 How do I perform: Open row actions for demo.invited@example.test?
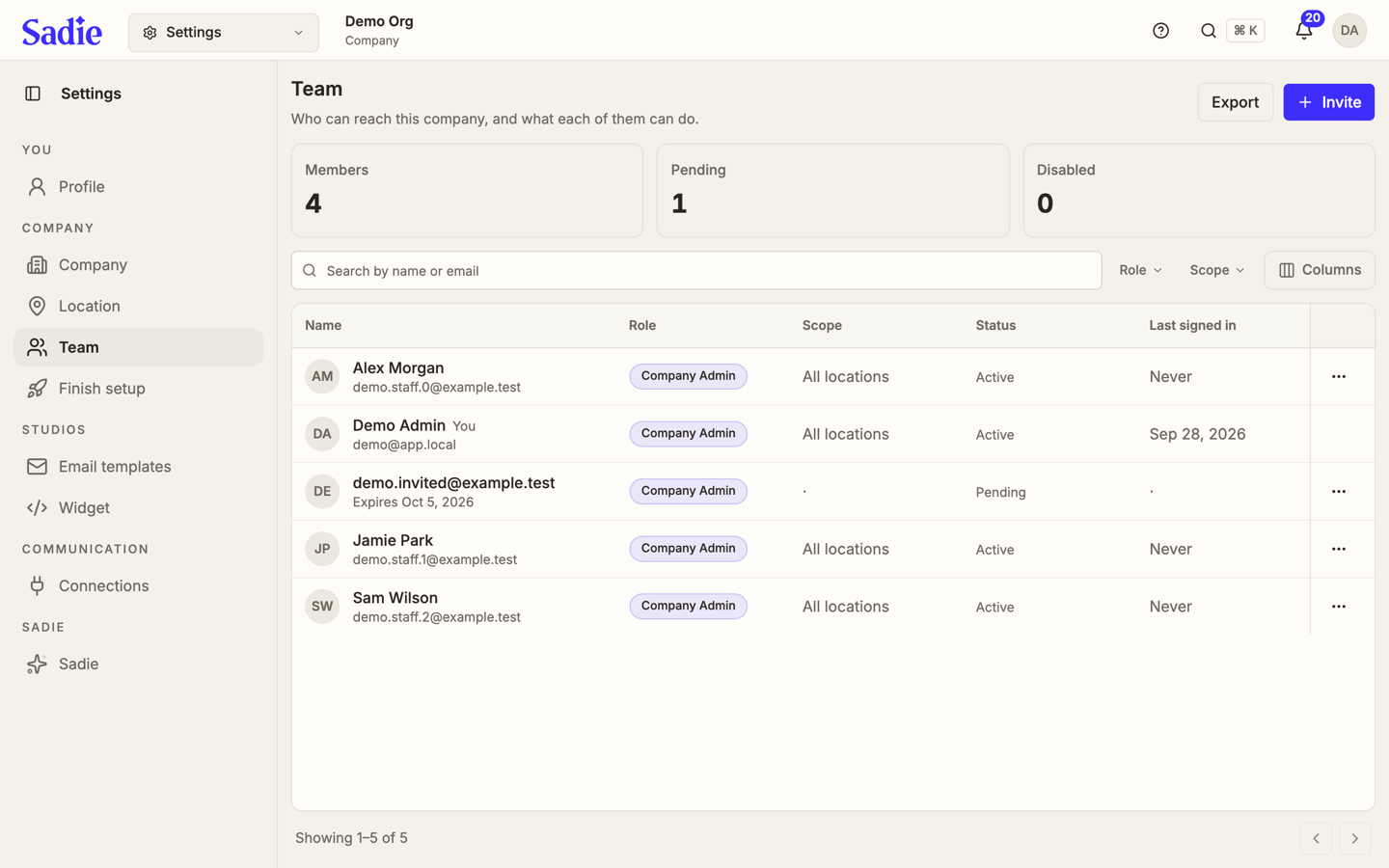pyautogui.click(x=1338, y=492)
